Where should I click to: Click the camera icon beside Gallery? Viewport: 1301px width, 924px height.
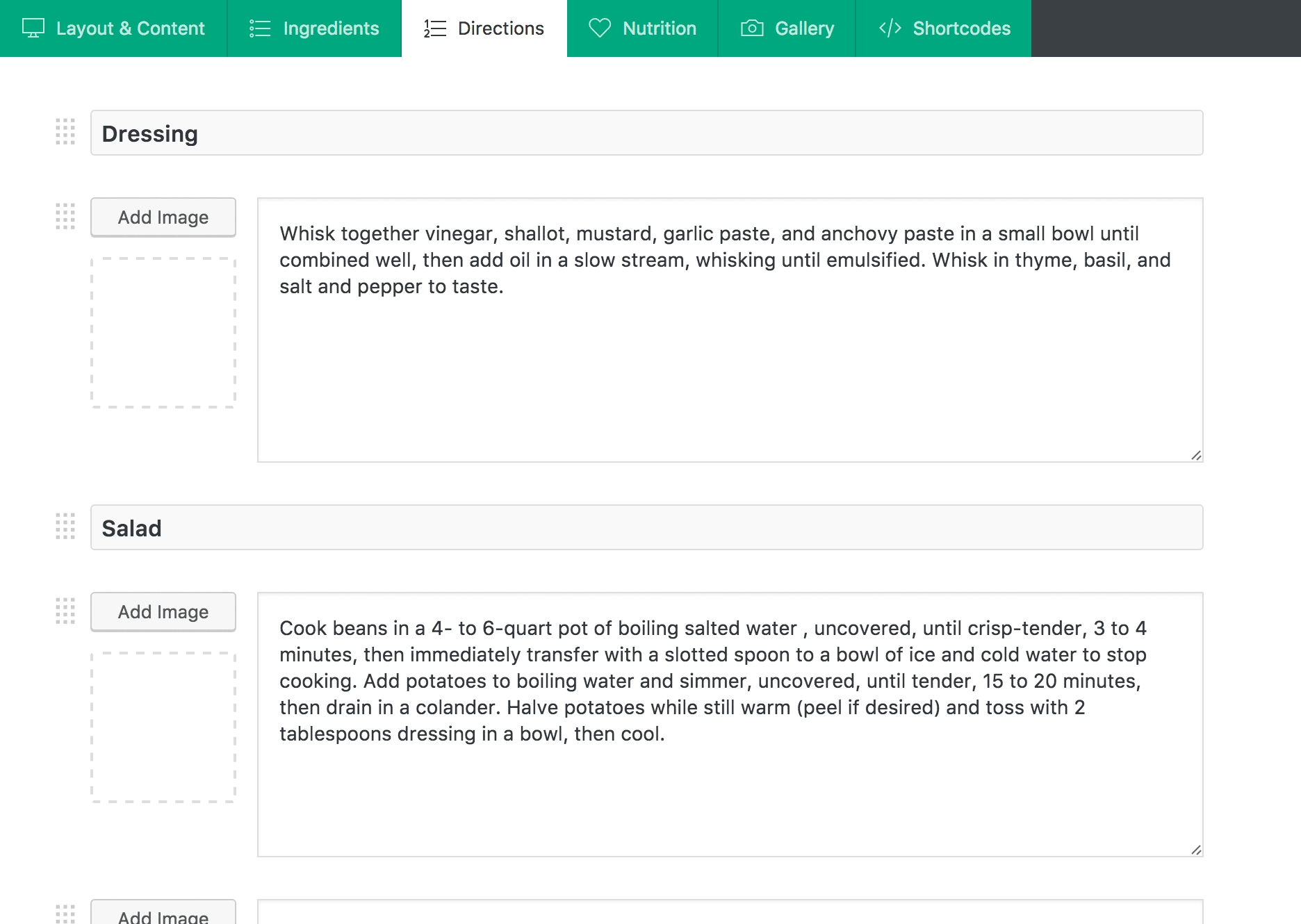tap(752, 28)
